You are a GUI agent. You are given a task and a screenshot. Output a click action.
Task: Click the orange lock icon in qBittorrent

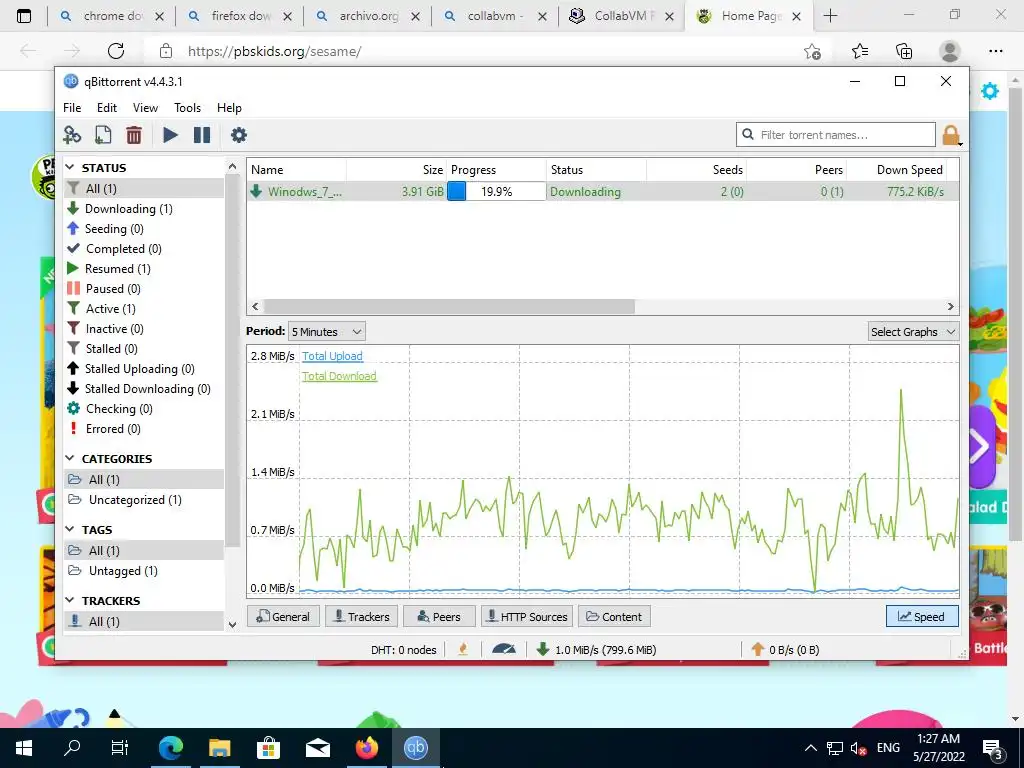pos(951,135)
